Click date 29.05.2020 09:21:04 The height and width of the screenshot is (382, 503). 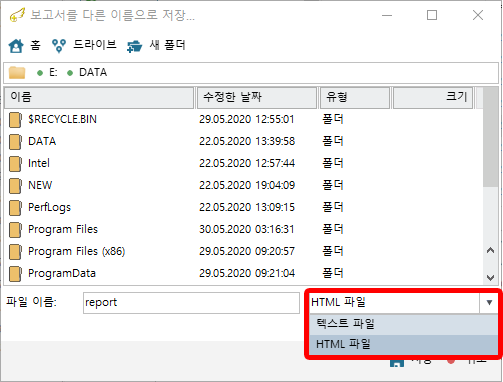(x=247, y=273)
